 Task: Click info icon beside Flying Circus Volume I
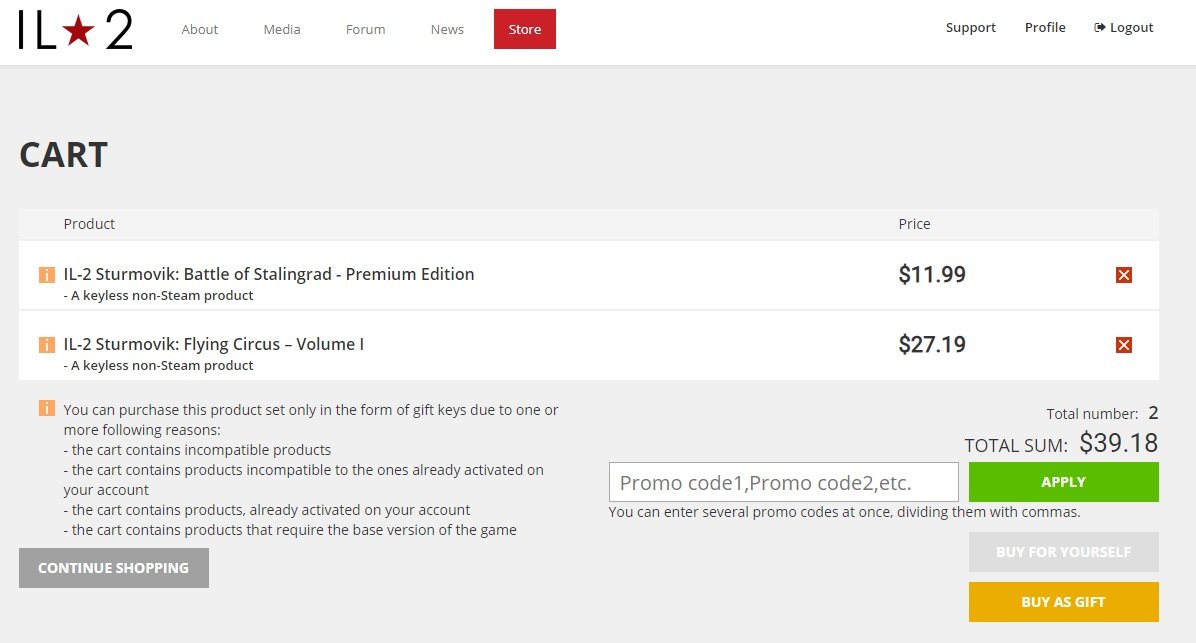pyautogui.click(x=47, y=345)
